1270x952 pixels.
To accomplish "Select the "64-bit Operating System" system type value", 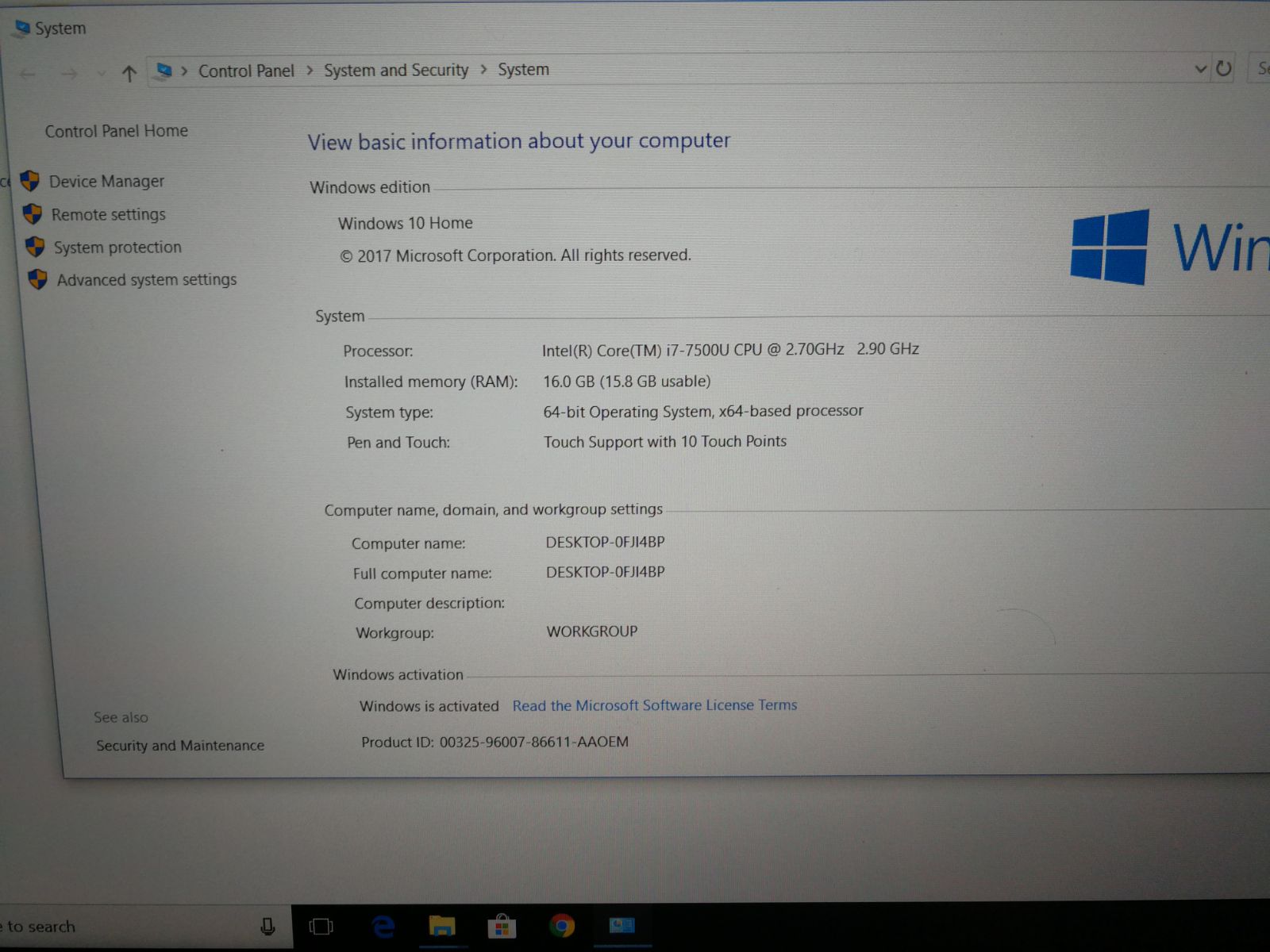I will click(703, 411).
